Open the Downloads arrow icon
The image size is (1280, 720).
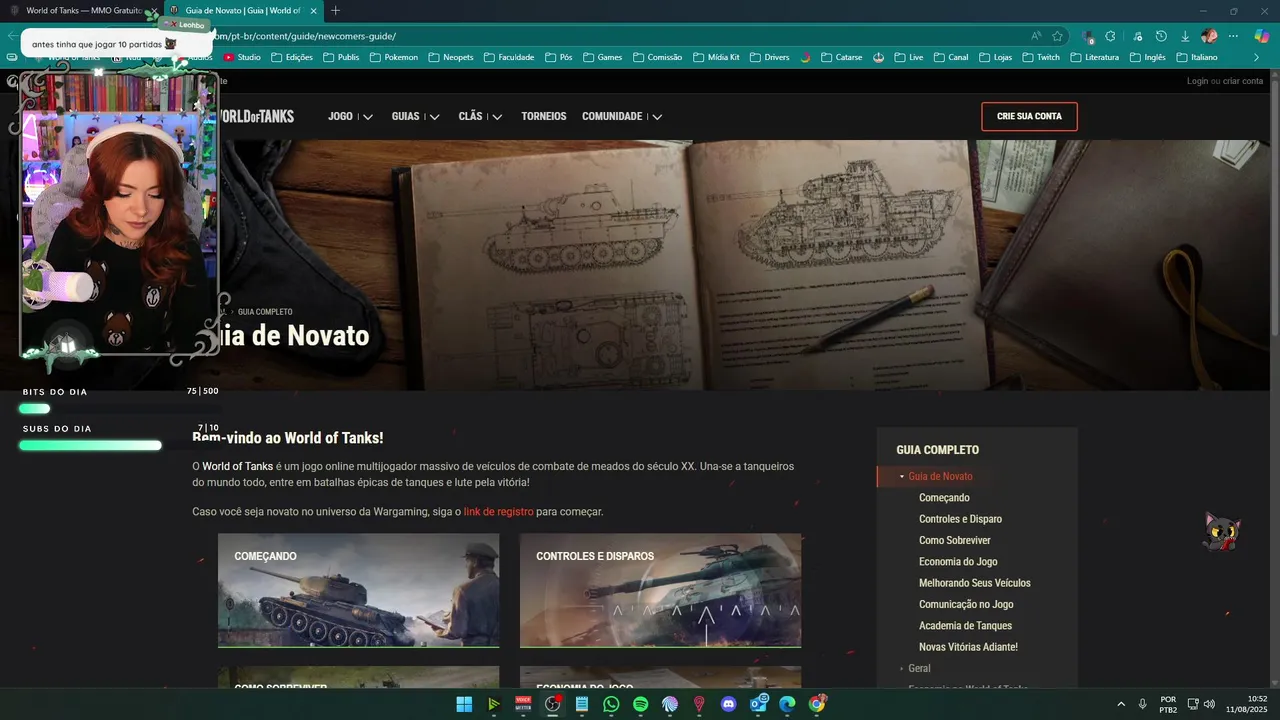(1185, 36)
